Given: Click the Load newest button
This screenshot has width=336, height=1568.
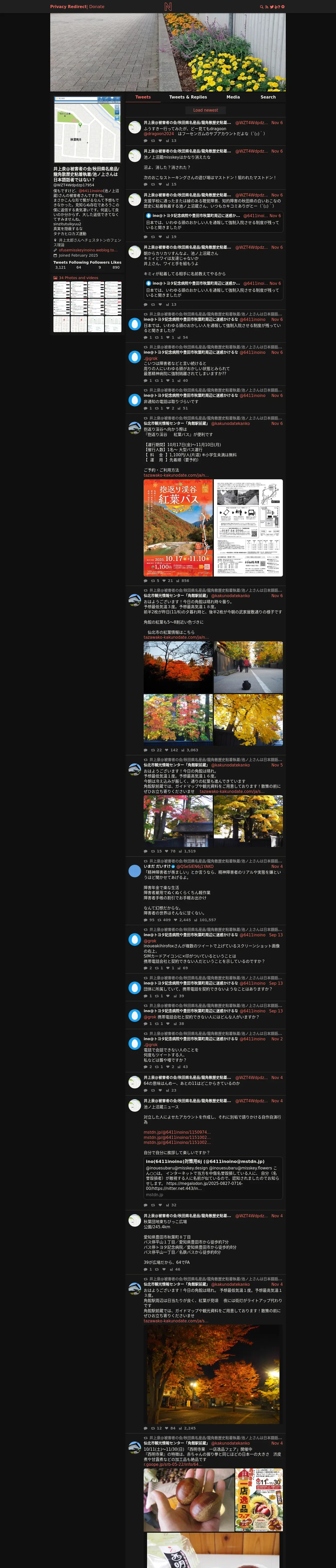Looking at the screenshot, I should coord(205,110).
